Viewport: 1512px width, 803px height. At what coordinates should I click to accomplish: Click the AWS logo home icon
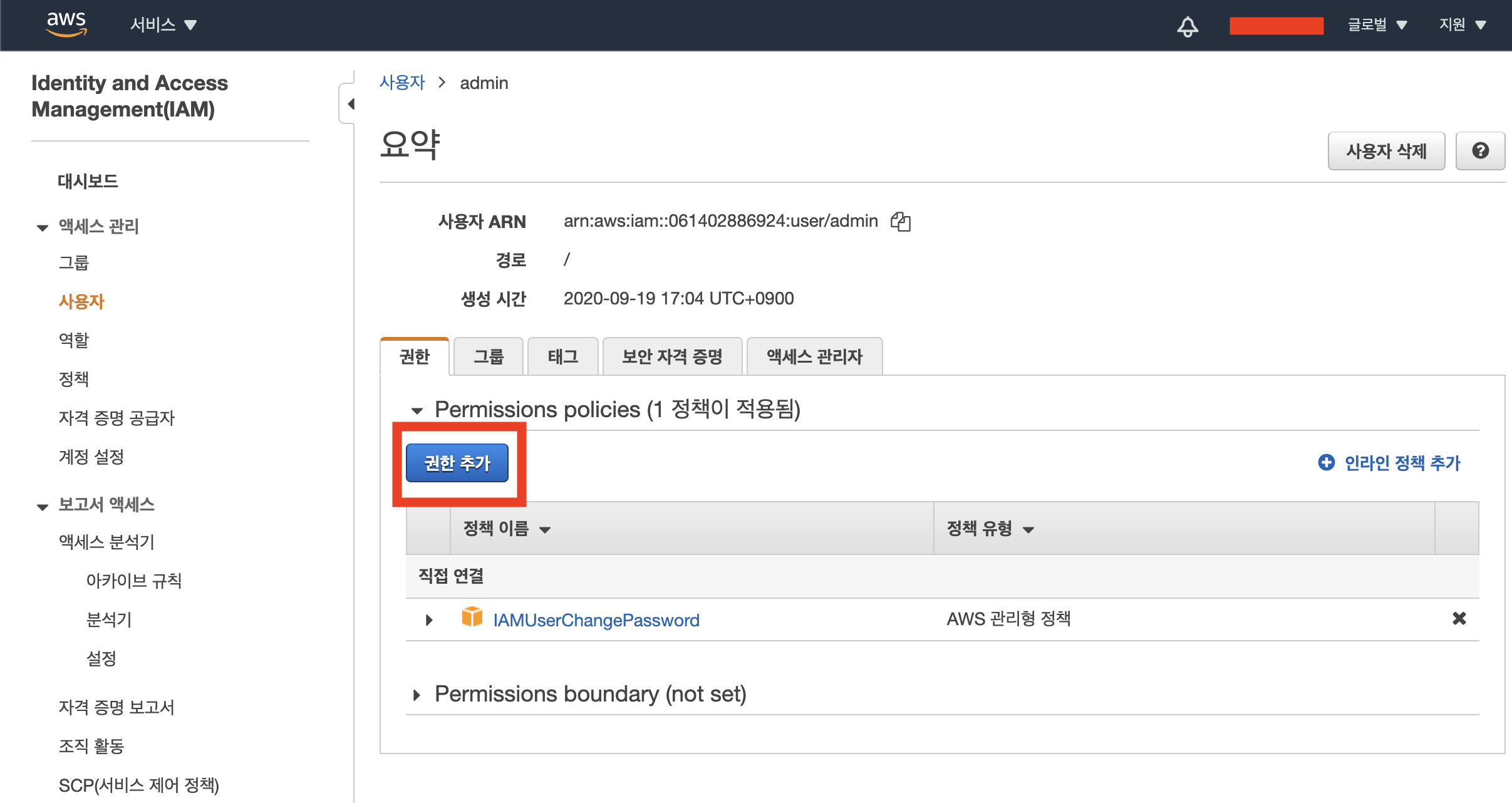66,24
